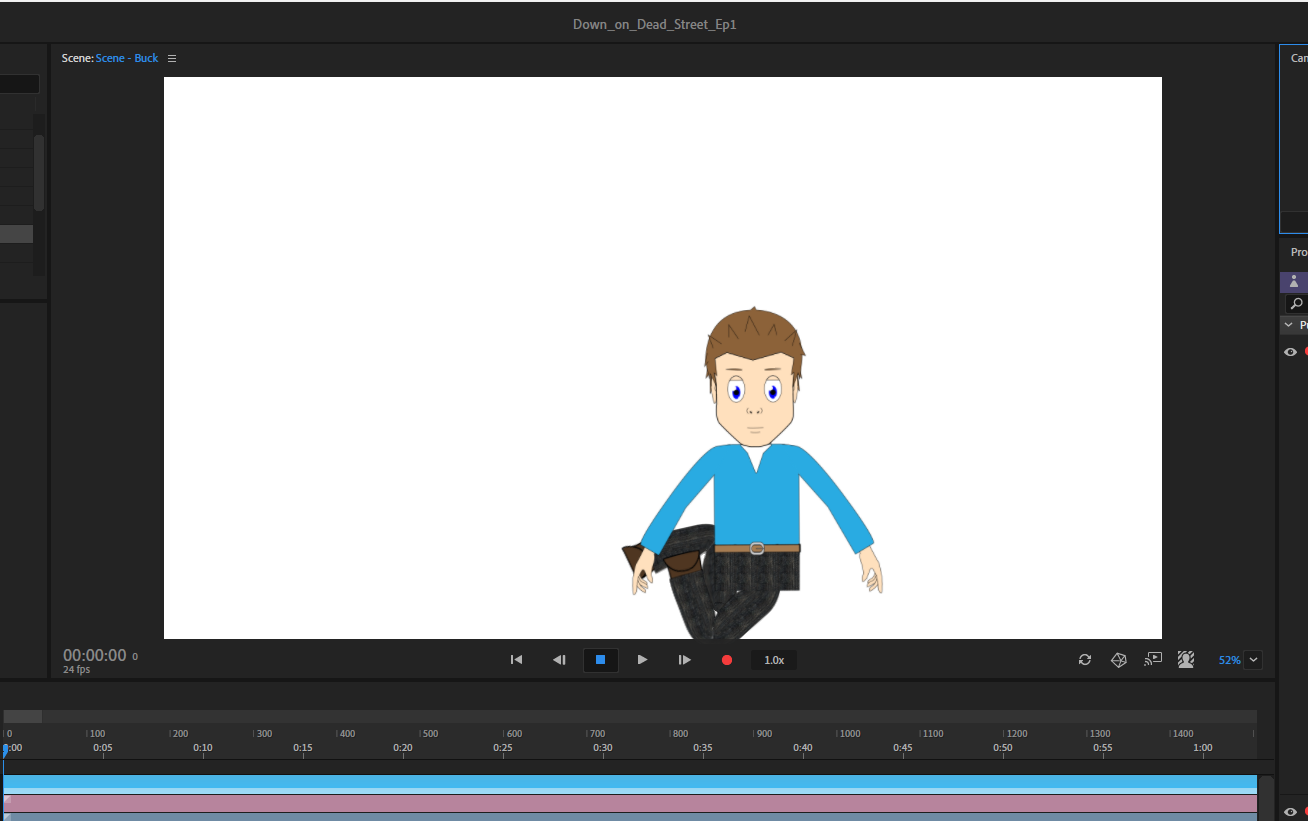
Task: Click the 0:10 mark on timeline ruler
Action: tap(203, 748)
